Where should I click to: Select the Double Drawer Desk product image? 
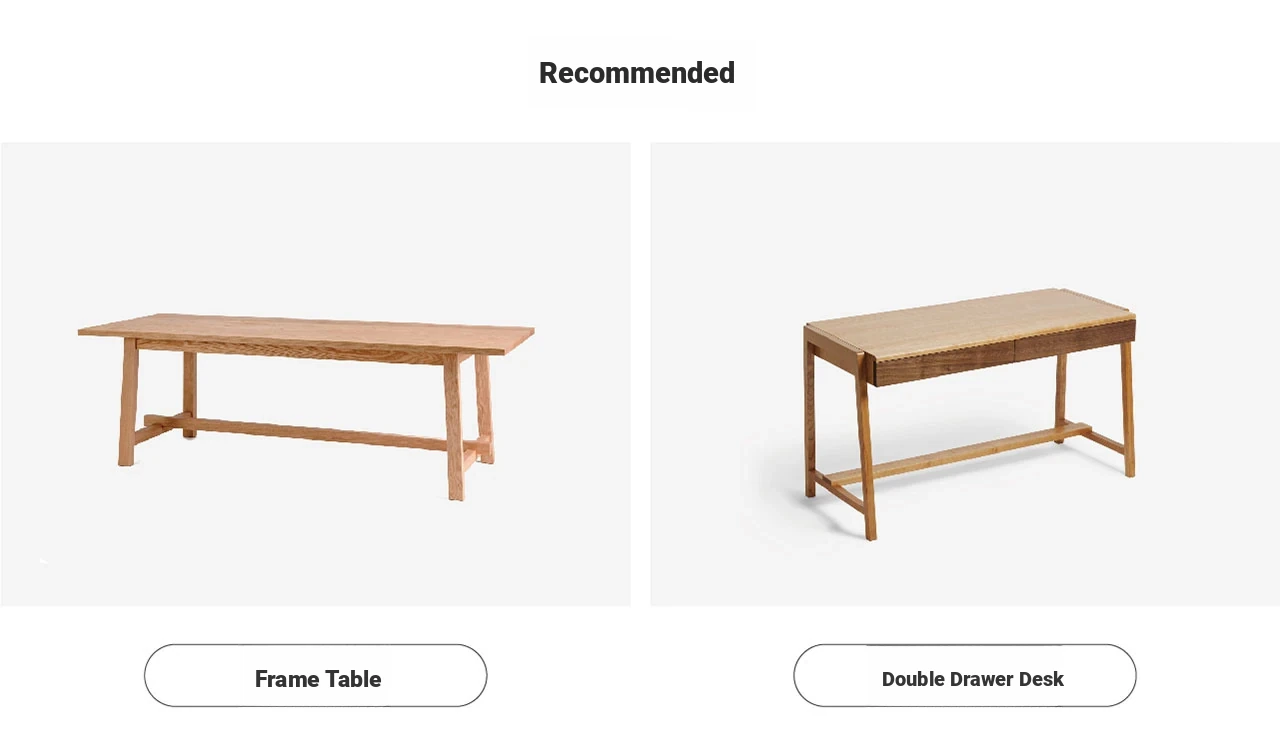[x=965, y=374]
